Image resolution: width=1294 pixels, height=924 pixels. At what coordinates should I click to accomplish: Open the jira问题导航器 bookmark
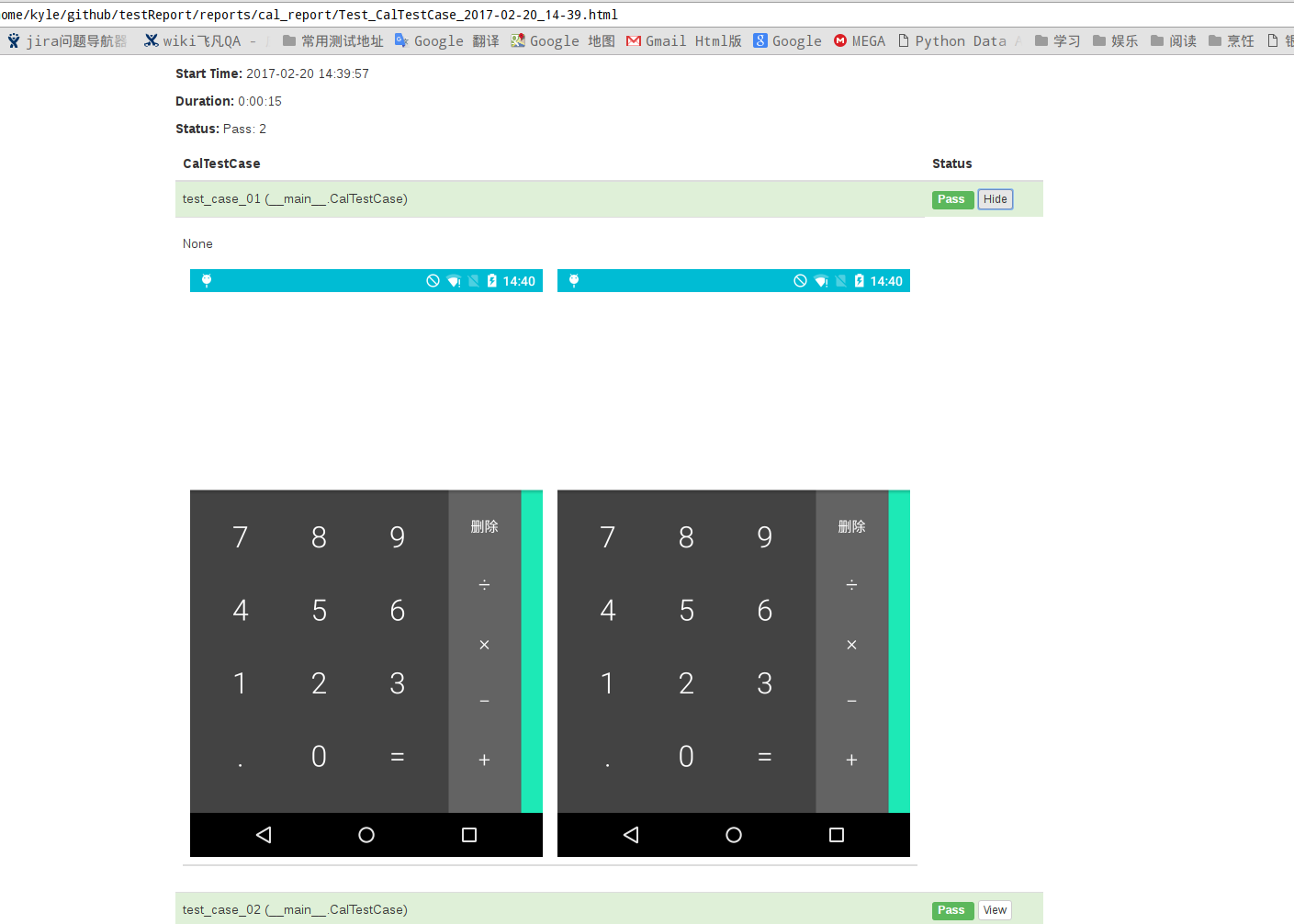click(x=67, y=40)
